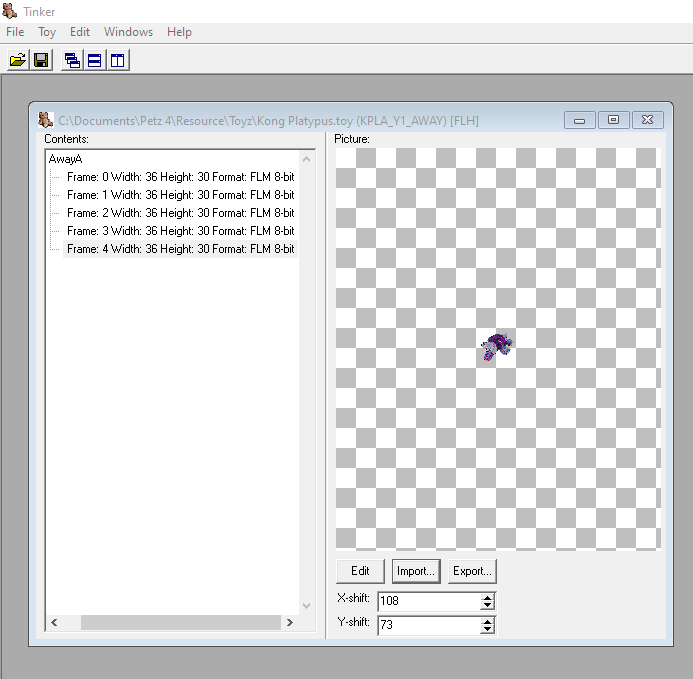The image size is (693, 679).
Task: Click the Export... button
Action: coord(472,571)
